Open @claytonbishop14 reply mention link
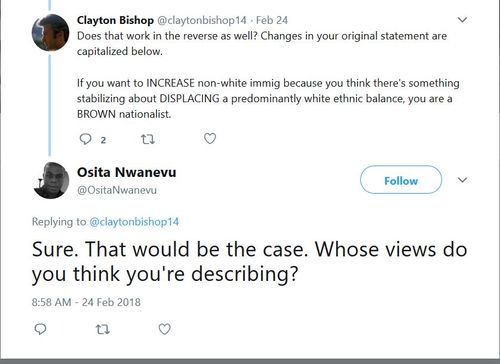 point(134,222)
